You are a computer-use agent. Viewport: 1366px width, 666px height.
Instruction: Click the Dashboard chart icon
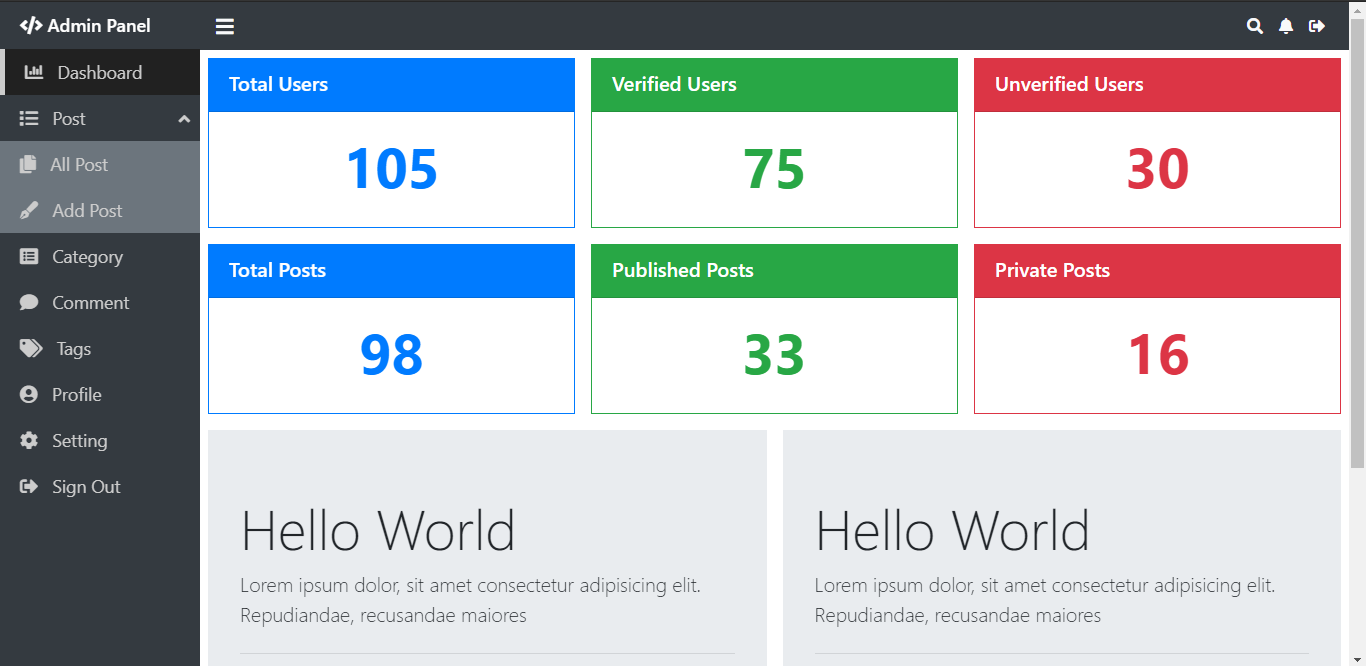[33, 72]
